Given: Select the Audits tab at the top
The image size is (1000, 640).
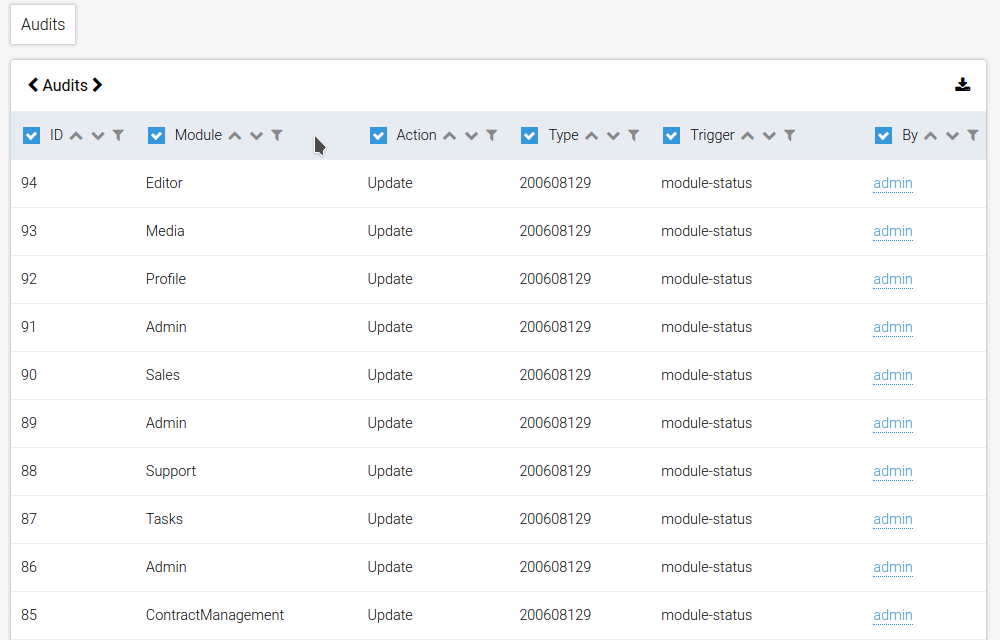Looking at the screenshot, I should tap(42, 24).
